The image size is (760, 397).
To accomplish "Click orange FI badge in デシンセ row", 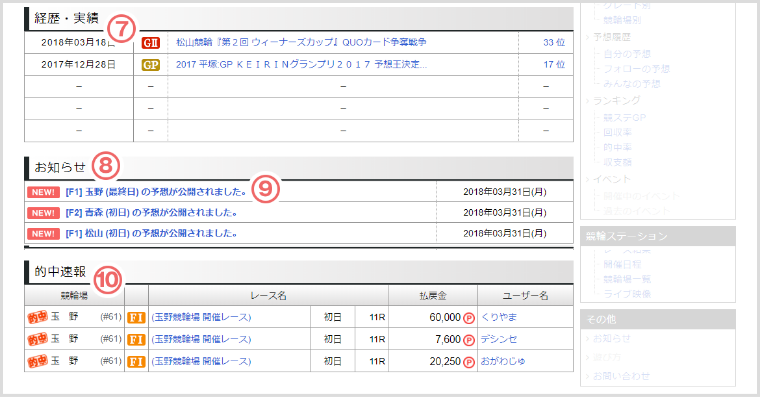I will (136, 339).
